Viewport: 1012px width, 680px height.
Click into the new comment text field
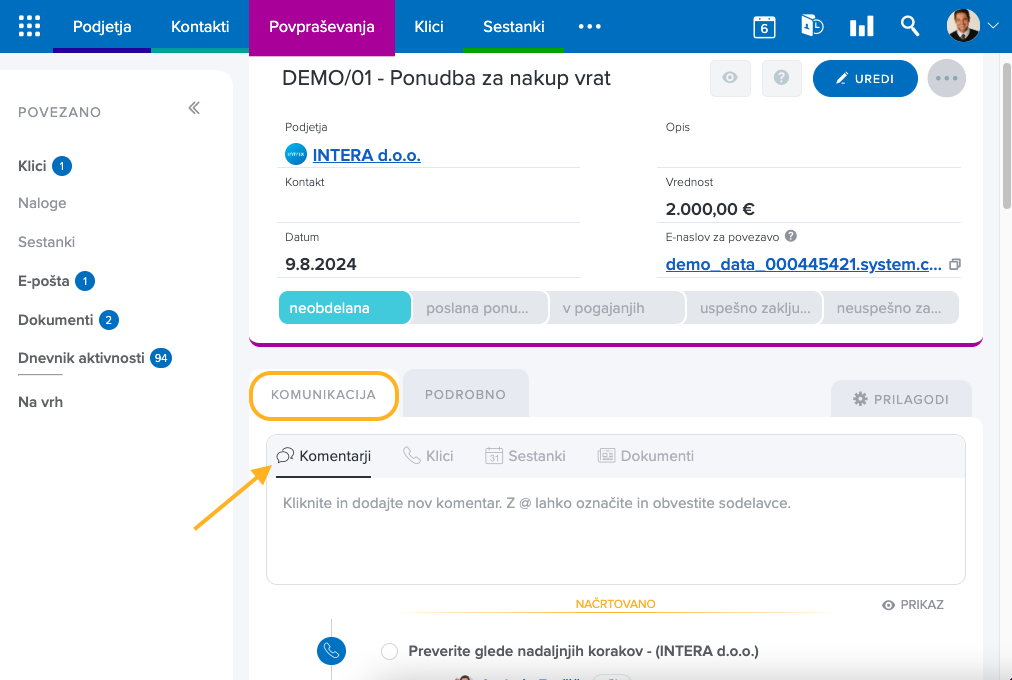coord(615,530)
